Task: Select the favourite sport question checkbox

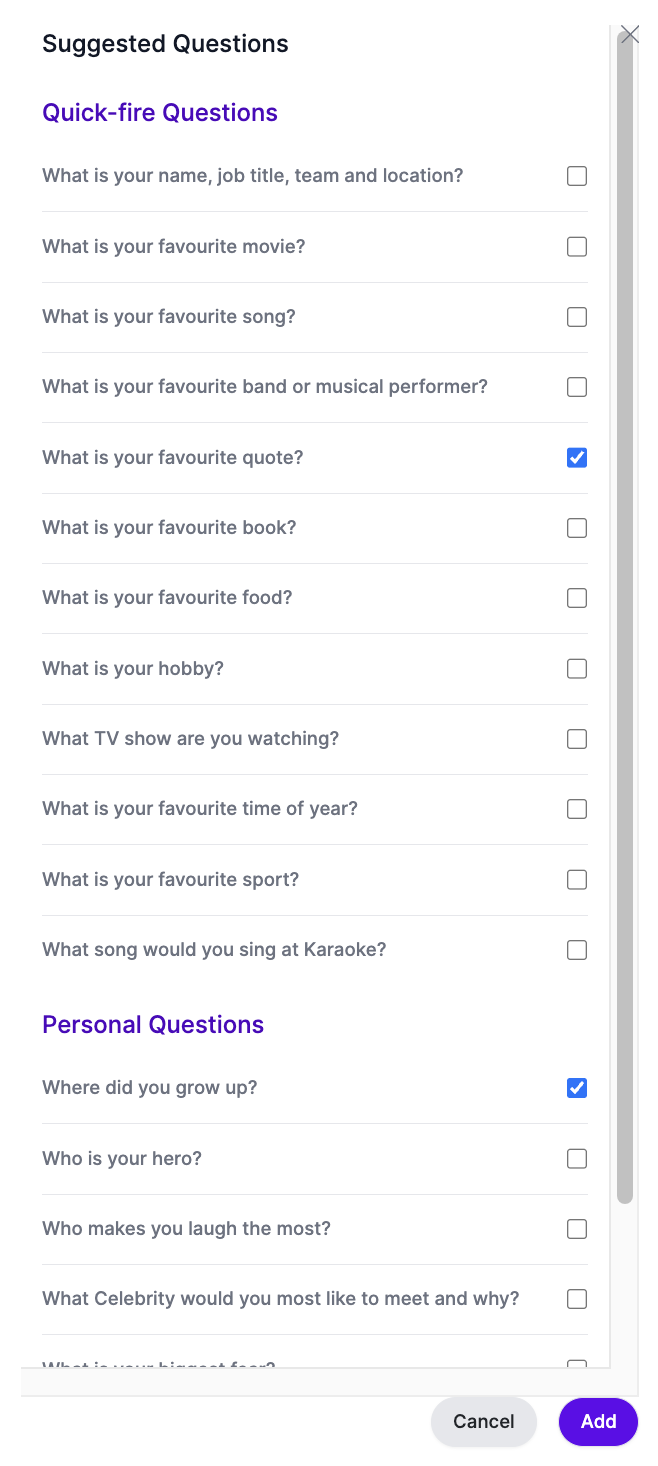Action: [577, 880]
